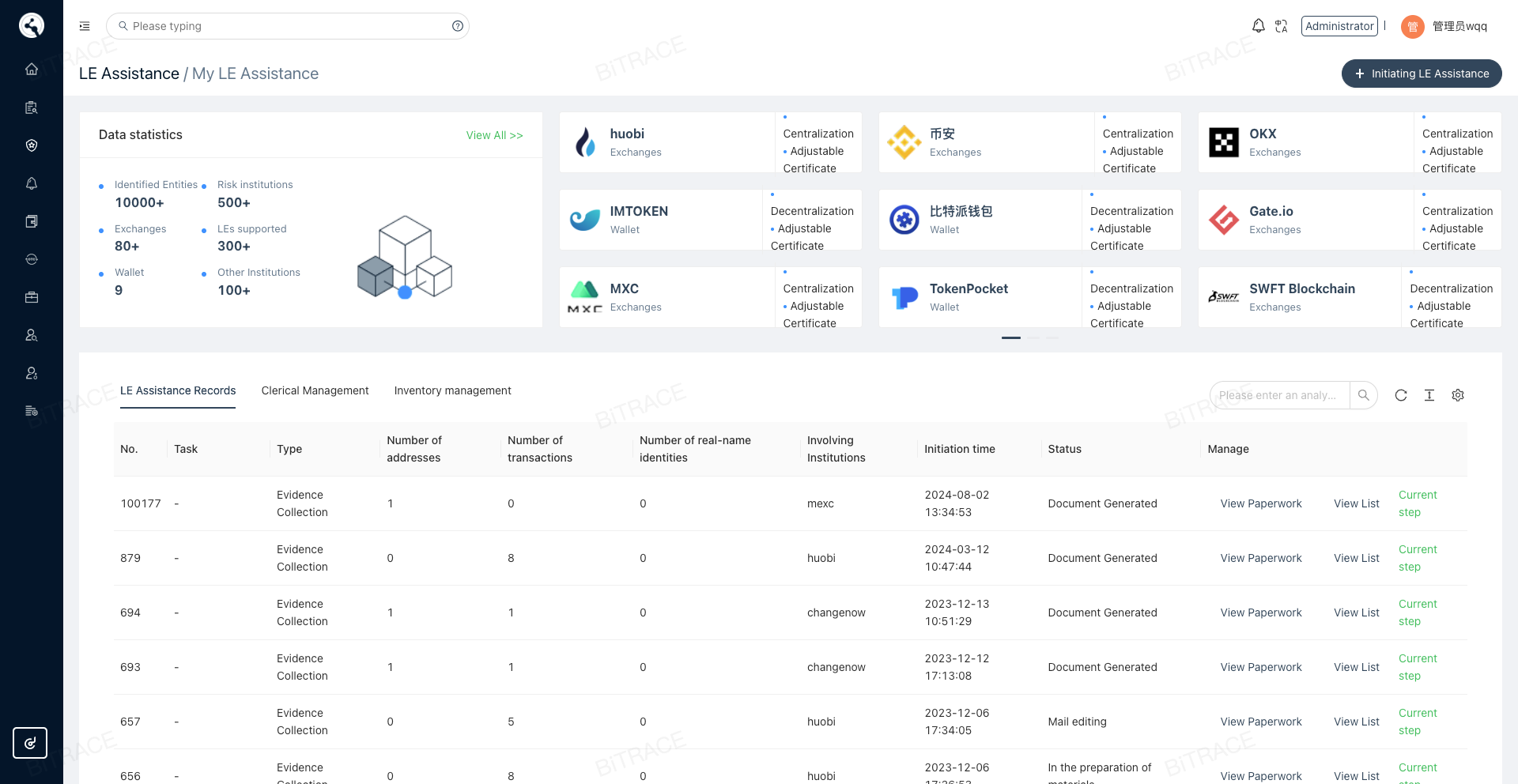Switch to the LE Assistance Records tab
Screen dimensions: 1518x784
[178, 390]
